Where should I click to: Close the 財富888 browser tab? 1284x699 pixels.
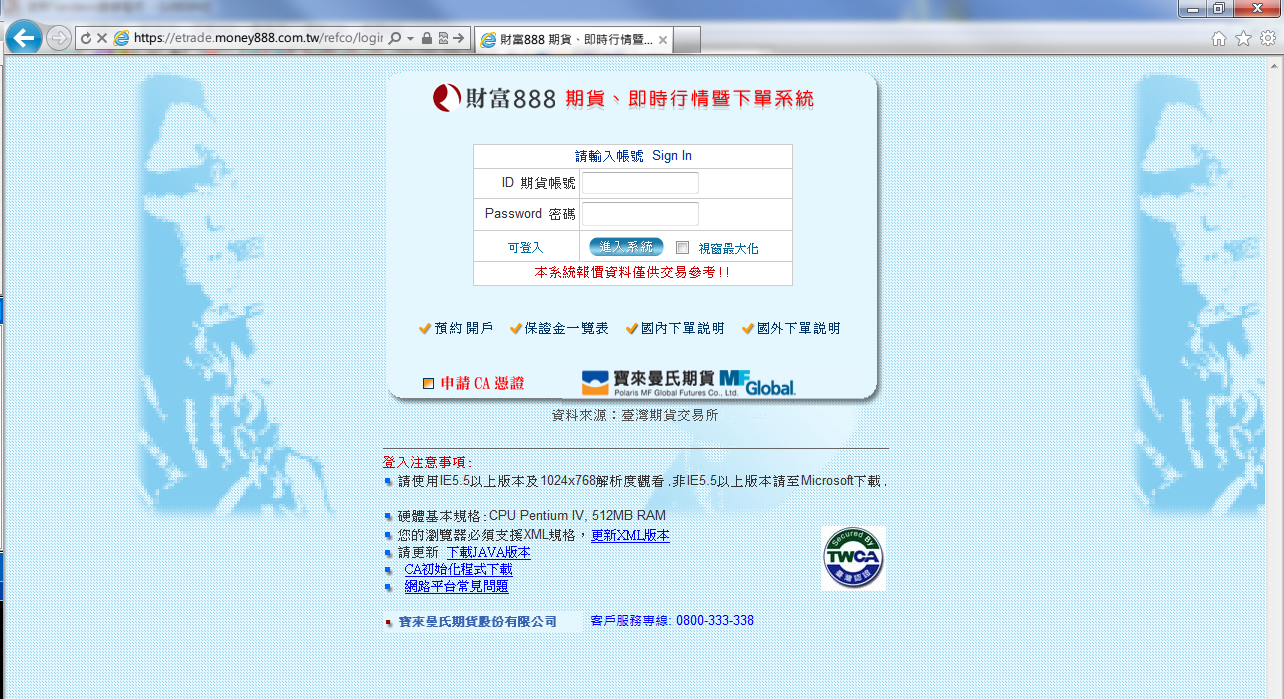click(x=663, y=40)
